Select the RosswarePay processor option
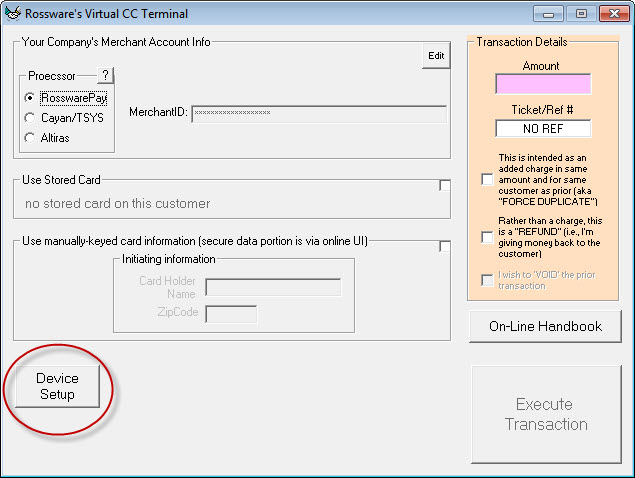 click(30, 98)
